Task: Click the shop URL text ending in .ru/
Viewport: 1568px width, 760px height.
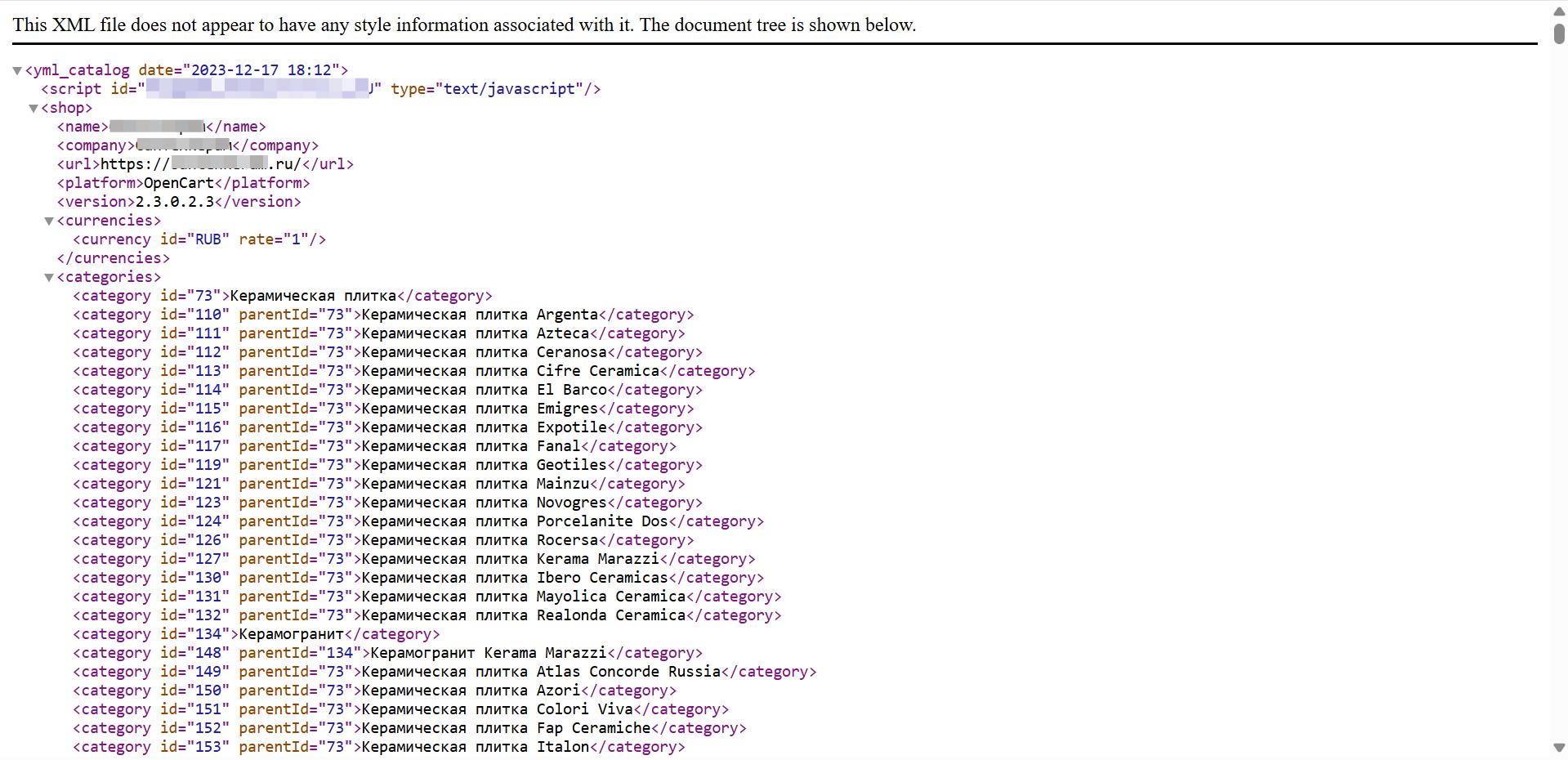Action: (x=200, y=164)
